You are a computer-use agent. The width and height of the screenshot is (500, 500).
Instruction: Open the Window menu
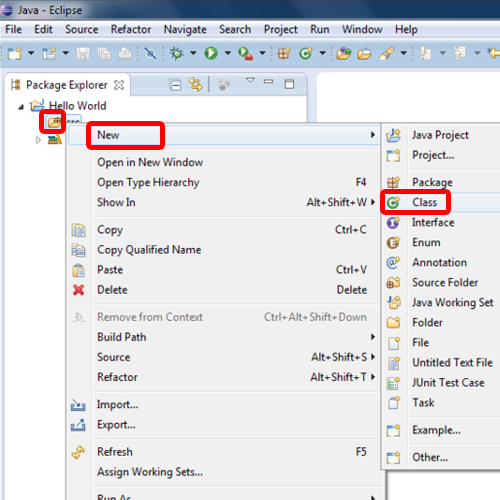362,29
